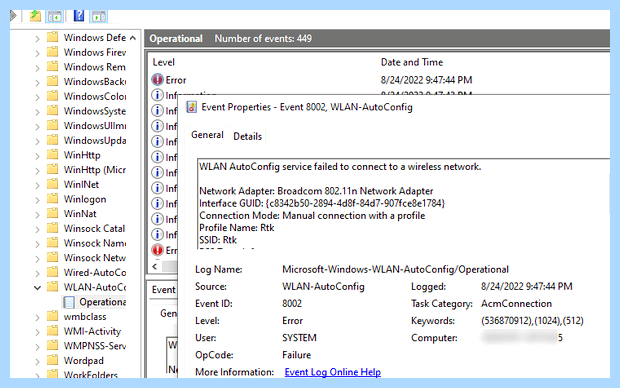Click the OpCode value Failure
Image resolution: width=620 pixels, height=388 pixels.
[x=296, y=355]
